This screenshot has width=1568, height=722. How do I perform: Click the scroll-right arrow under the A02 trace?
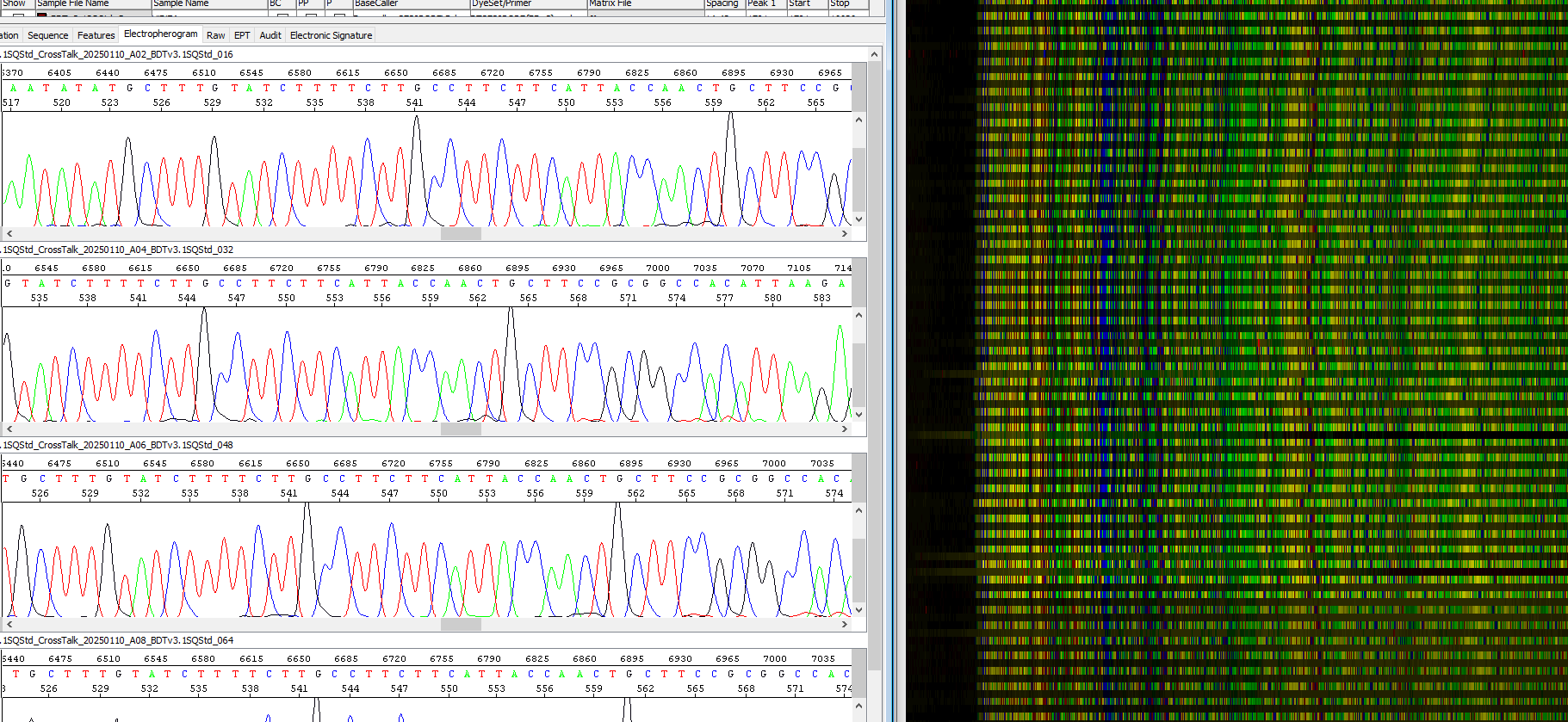[845, 233]
